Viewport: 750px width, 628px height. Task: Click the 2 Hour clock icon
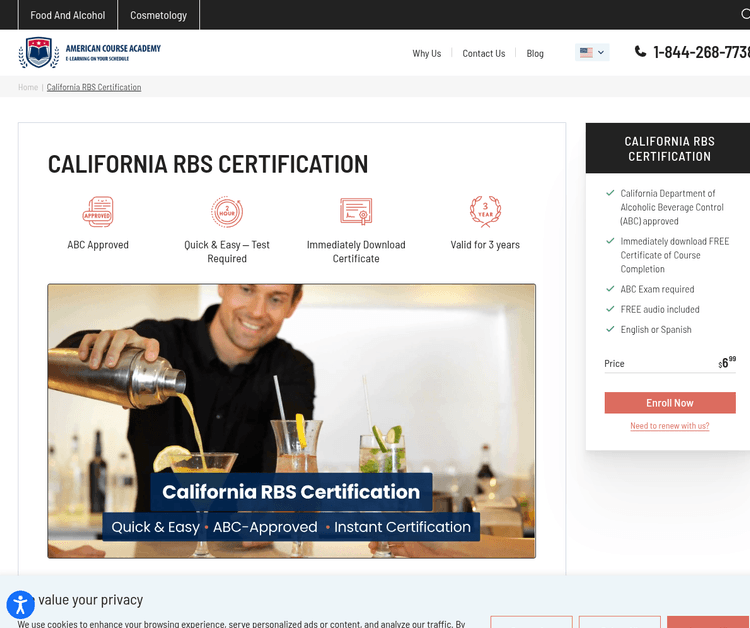227,211
